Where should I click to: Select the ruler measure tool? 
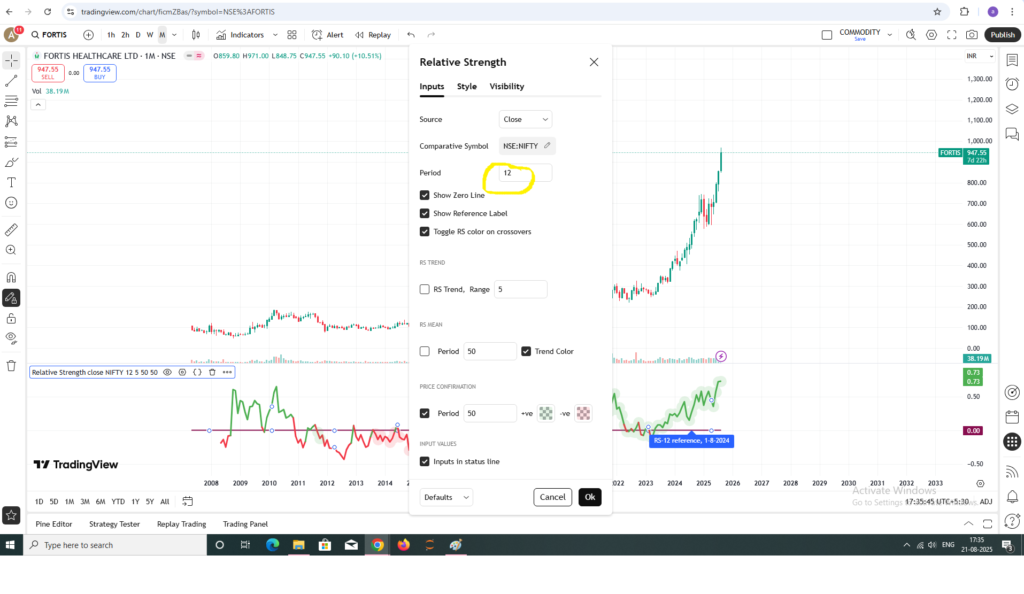click(x=11, y=230)
